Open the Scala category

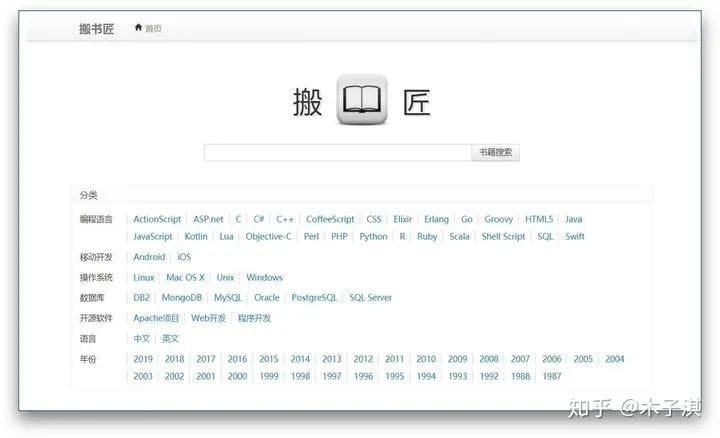pyautogui.click(x=459, y=236)
